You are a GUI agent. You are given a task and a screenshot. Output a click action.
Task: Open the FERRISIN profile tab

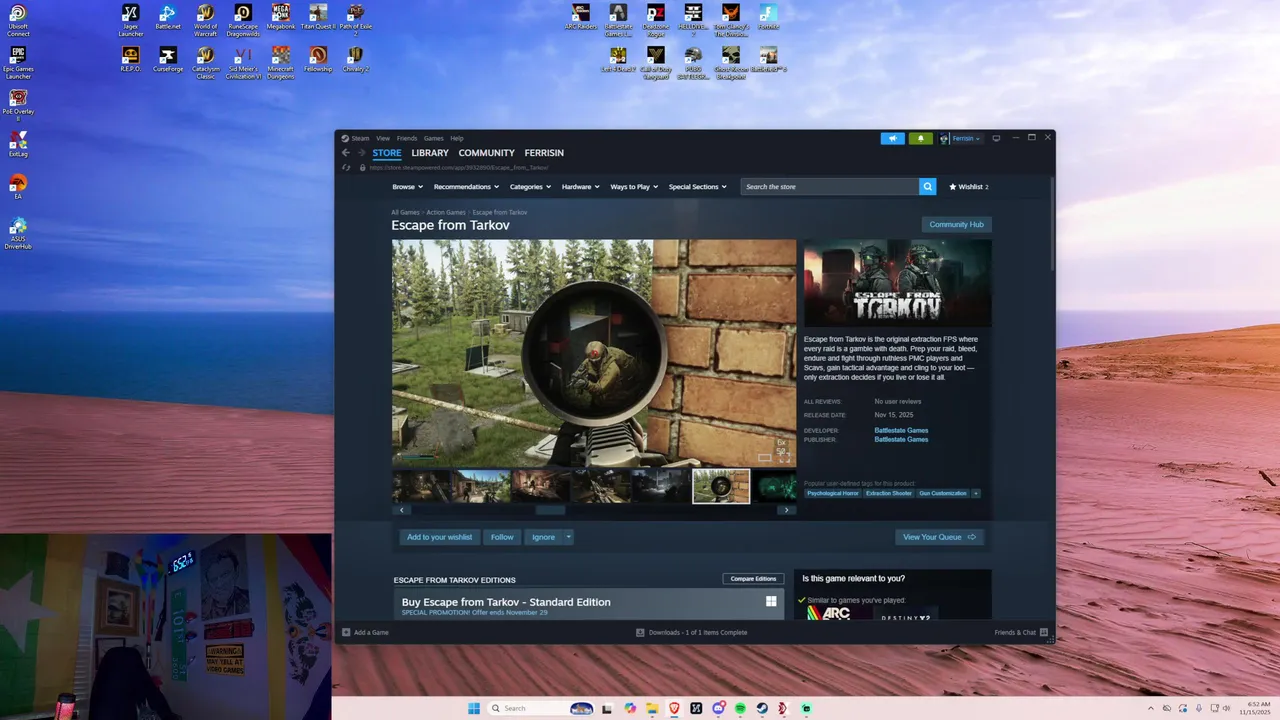pyautogui.click(x=544, y=153)
